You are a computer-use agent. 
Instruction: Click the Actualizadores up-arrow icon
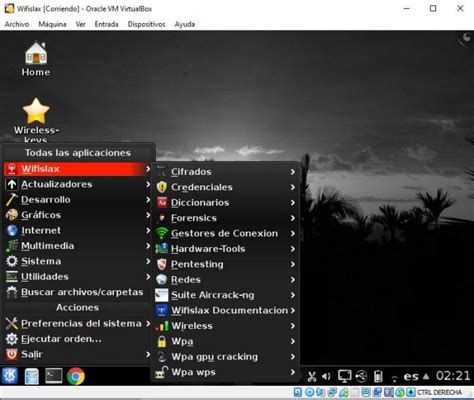pyautogui.click(x=12, y=184)
